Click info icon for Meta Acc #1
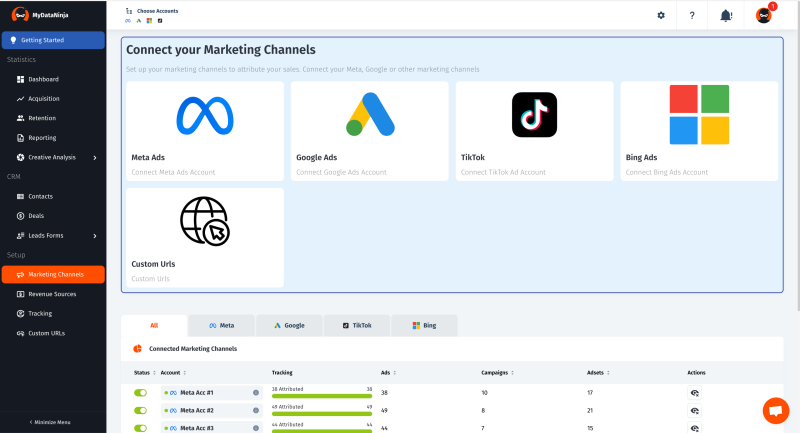The height and width of the screenshot is (433, 800). point(256,393)
